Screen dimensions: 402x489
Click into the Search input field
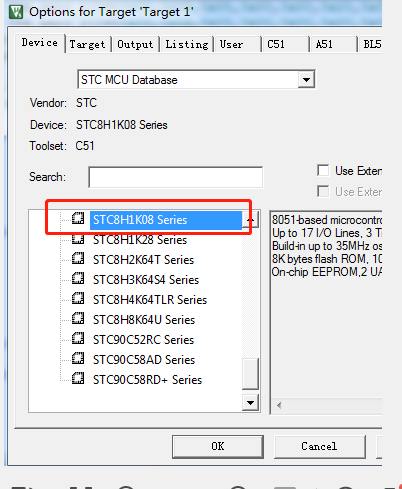pyautogui.click(x=176, y=177)
